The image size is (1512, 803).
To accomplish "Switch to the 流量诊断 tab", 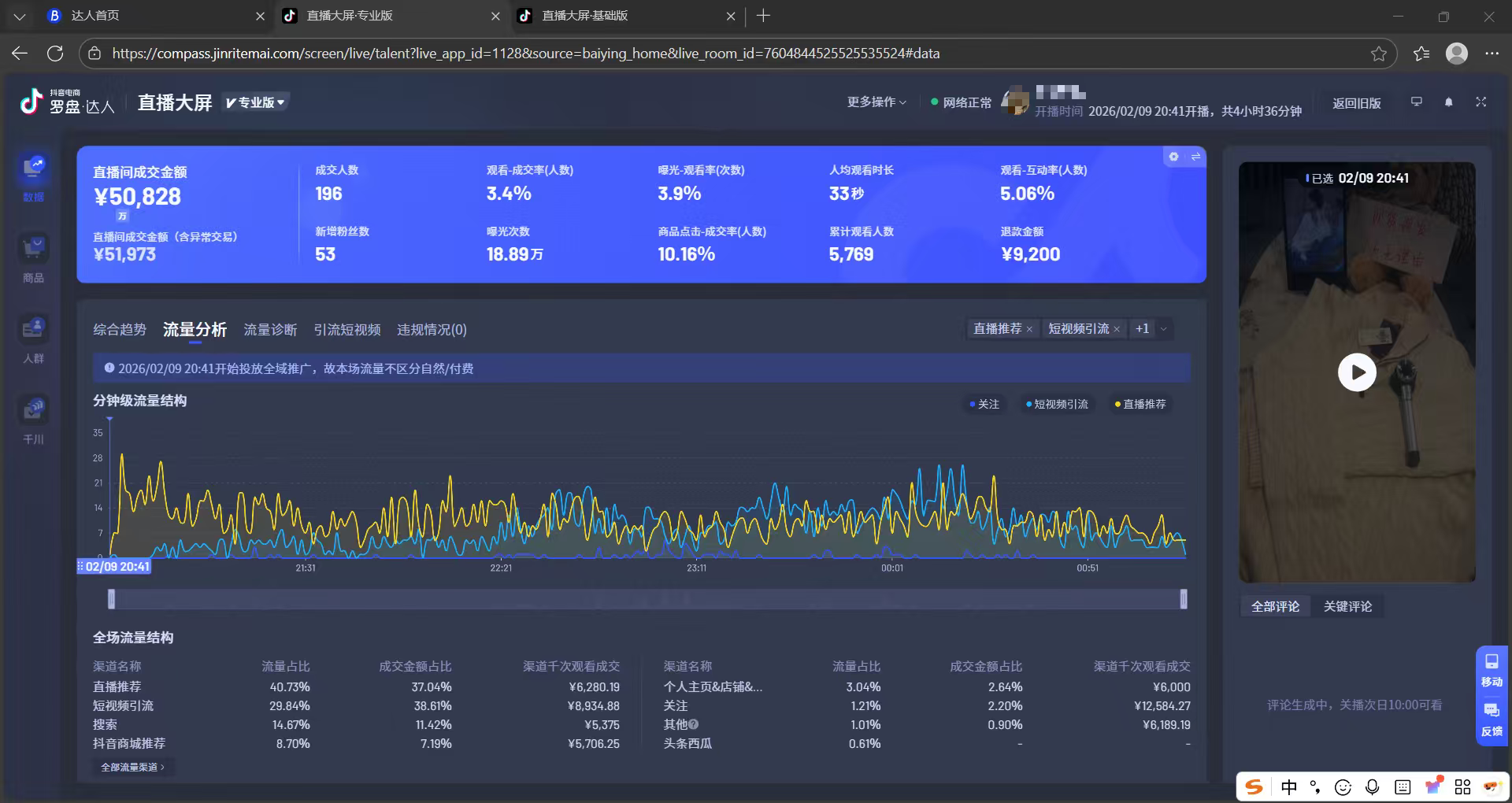I will [x=270, y=330].
